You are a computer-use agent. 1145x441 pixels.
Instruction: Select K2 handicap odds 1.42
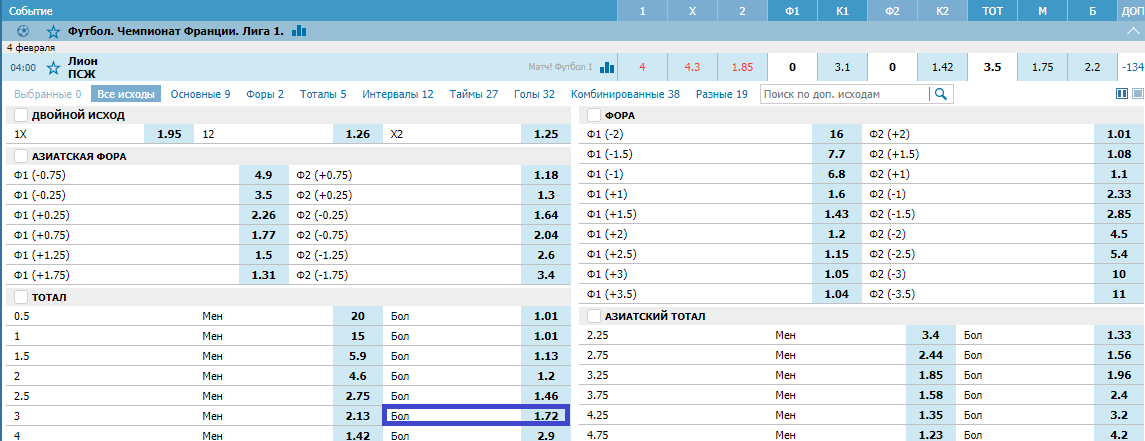coord(942,67)
